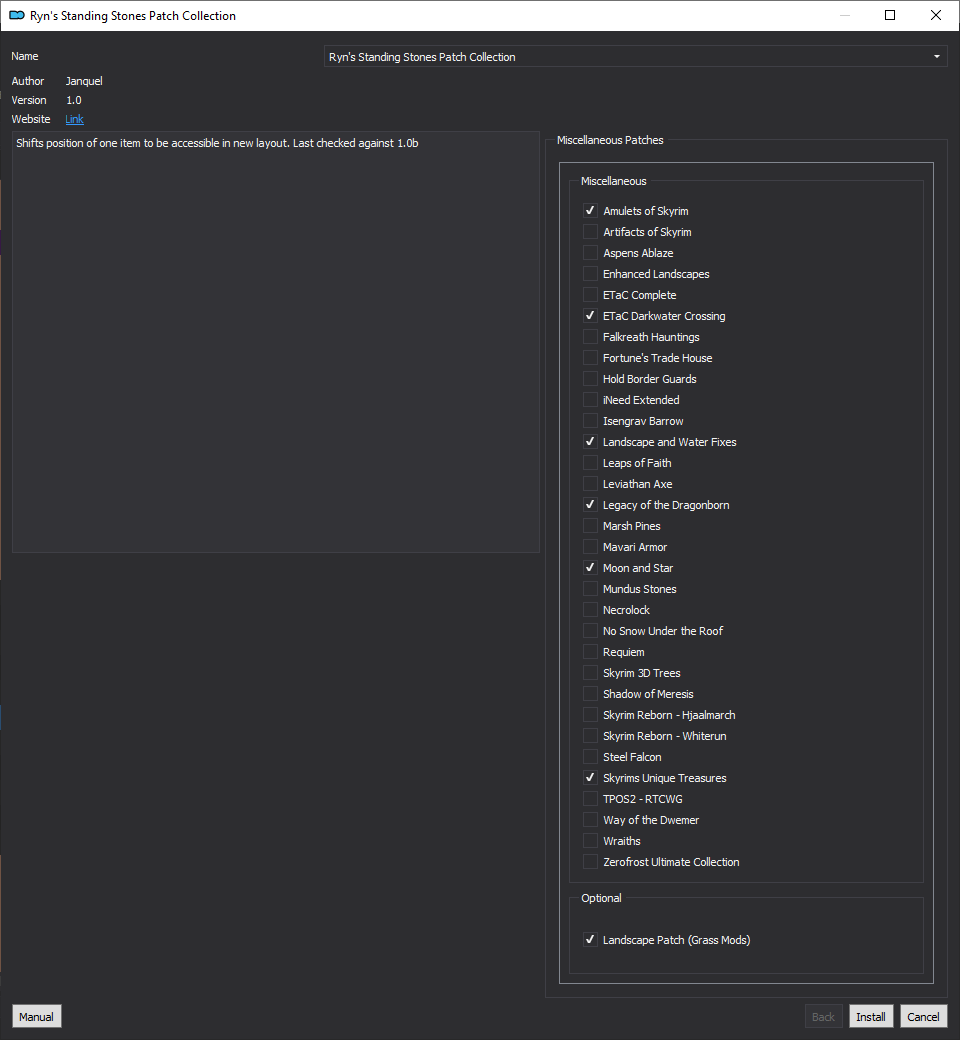Open the Website Link
Image resolution: width=960 pixels, height=1040 pixels.
tap(74, 119)
